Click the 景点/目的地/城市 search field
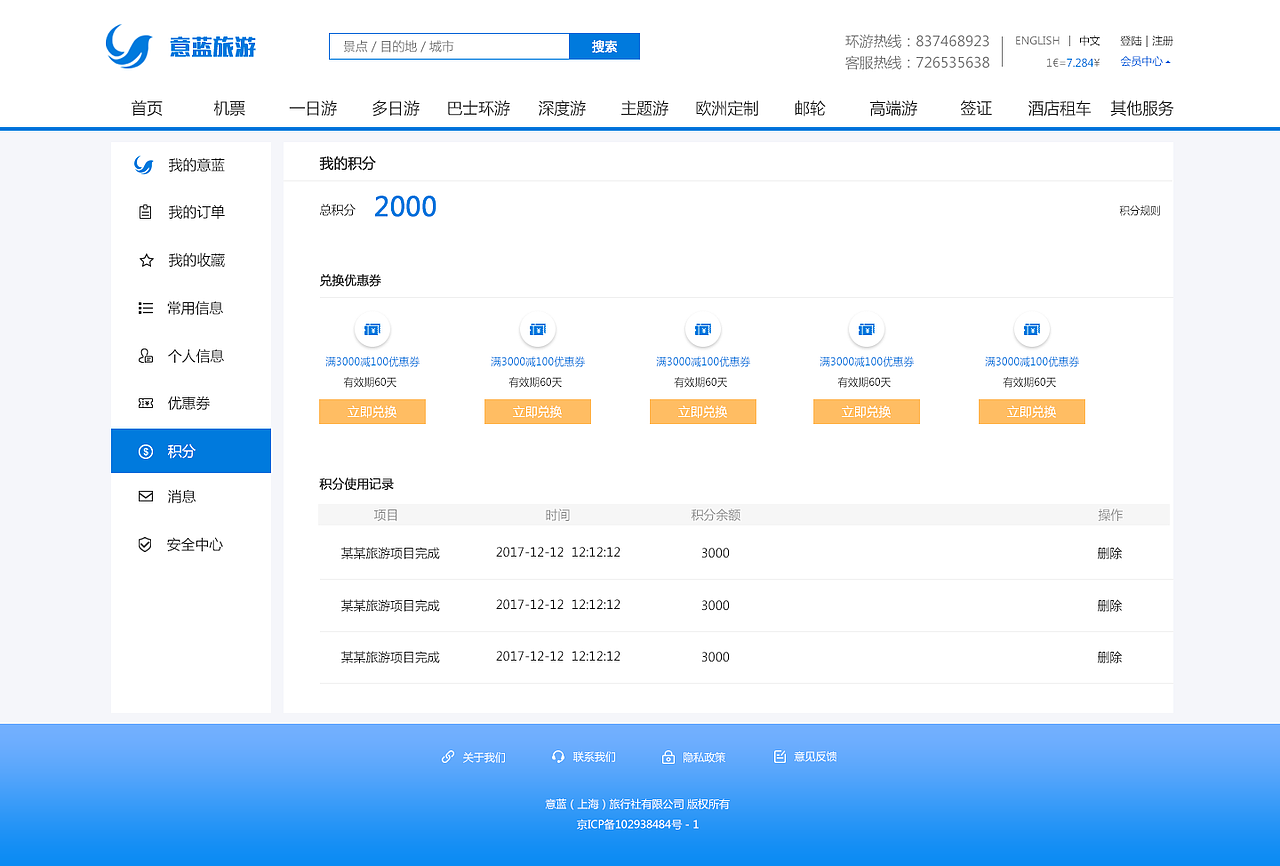This screenshot has width=1280, height=866. coord(449,47)
